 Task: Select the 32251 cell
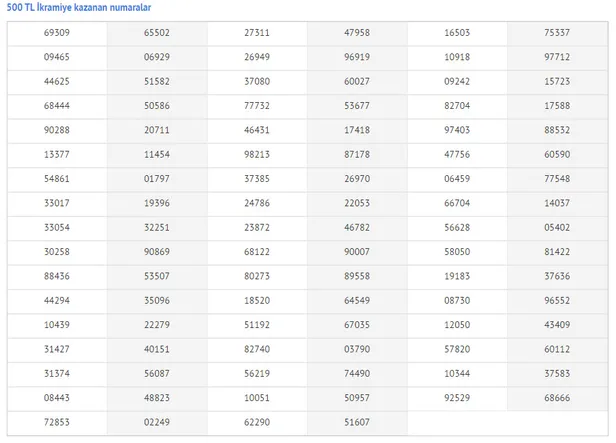pyautogui.click(x=157, y=228)
